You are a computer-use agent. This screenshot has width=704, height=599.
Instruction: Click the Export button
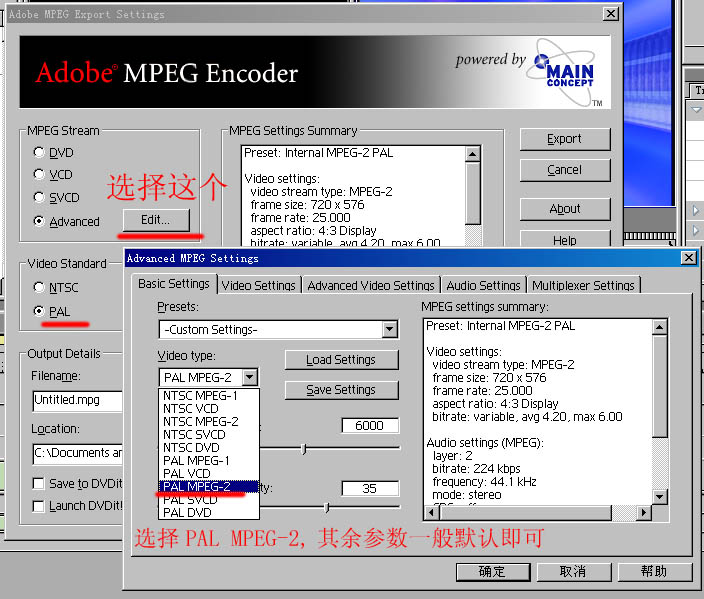[564, 139]
